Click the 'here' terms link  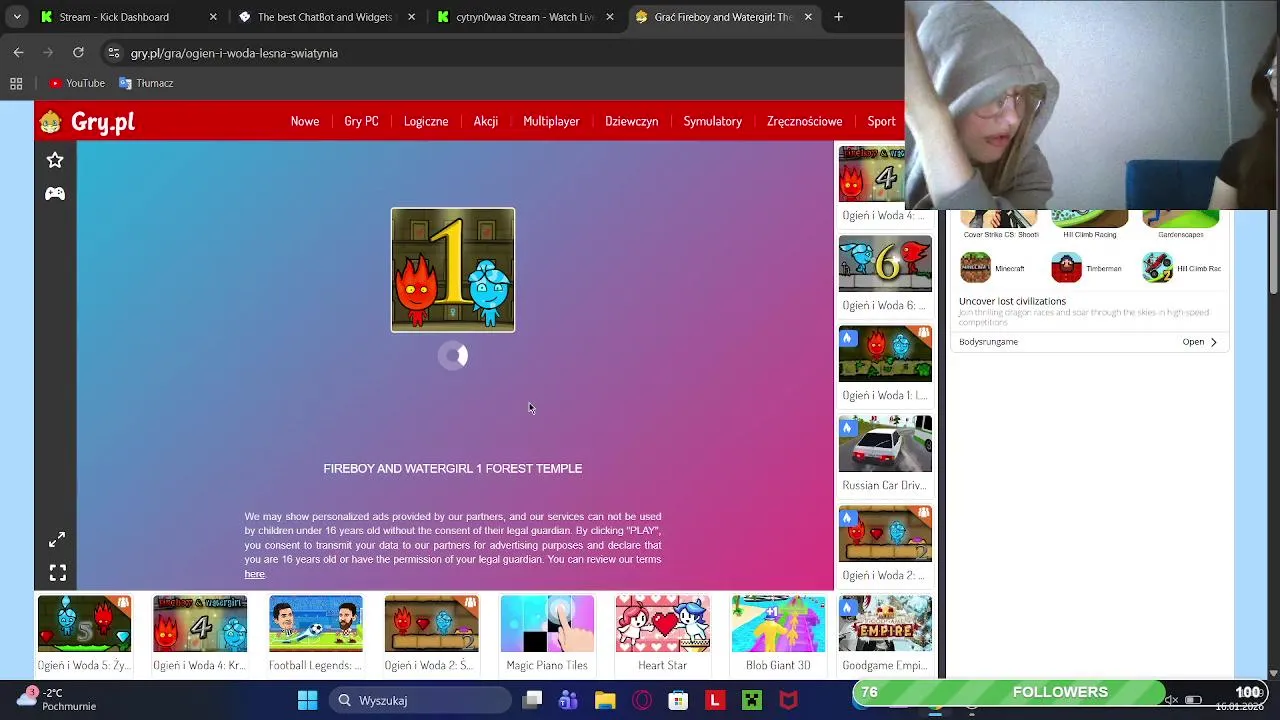(x=254, y=574)
